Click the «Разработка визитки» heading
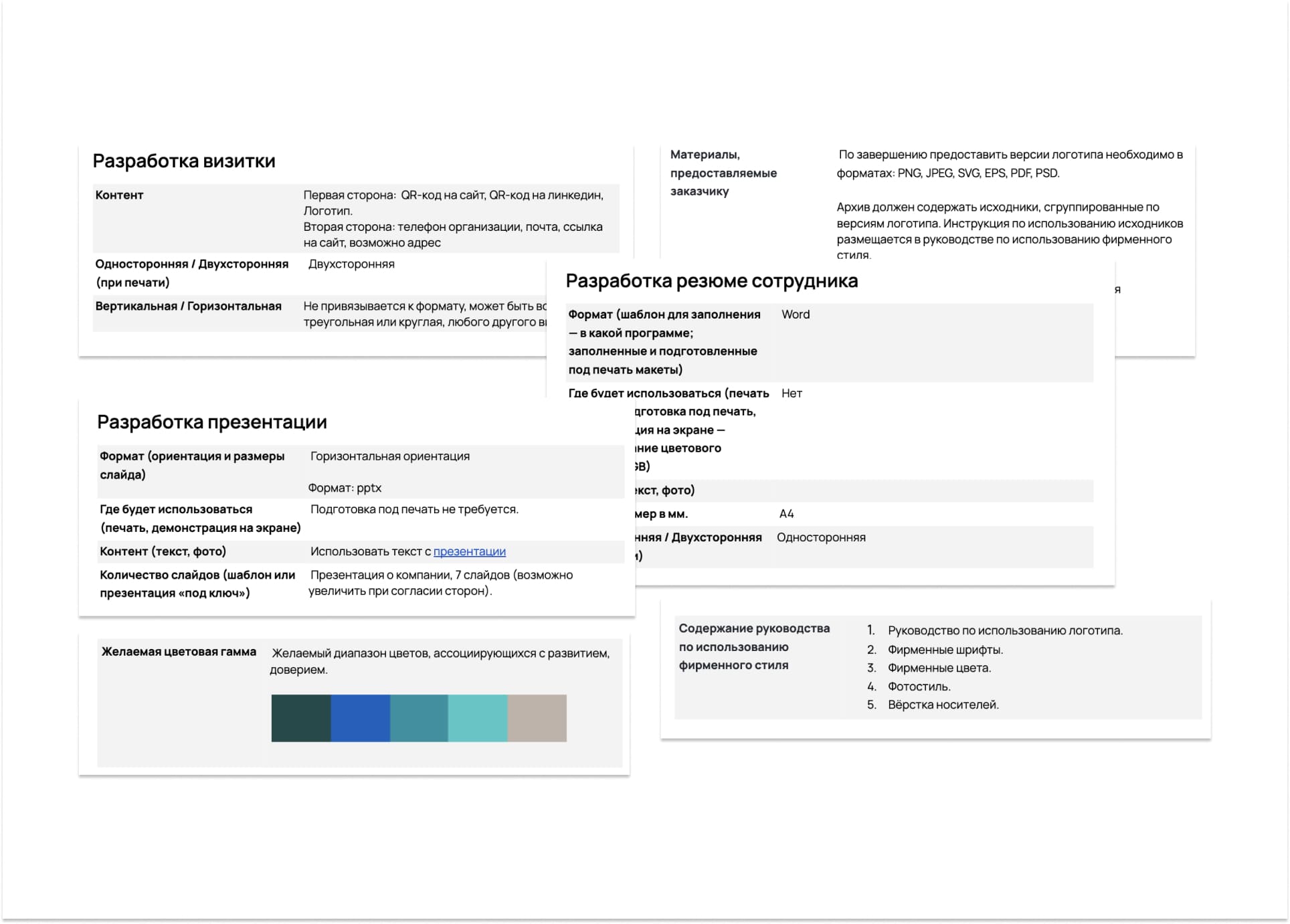Screen dimensions: 1290x924 point(184,161)
